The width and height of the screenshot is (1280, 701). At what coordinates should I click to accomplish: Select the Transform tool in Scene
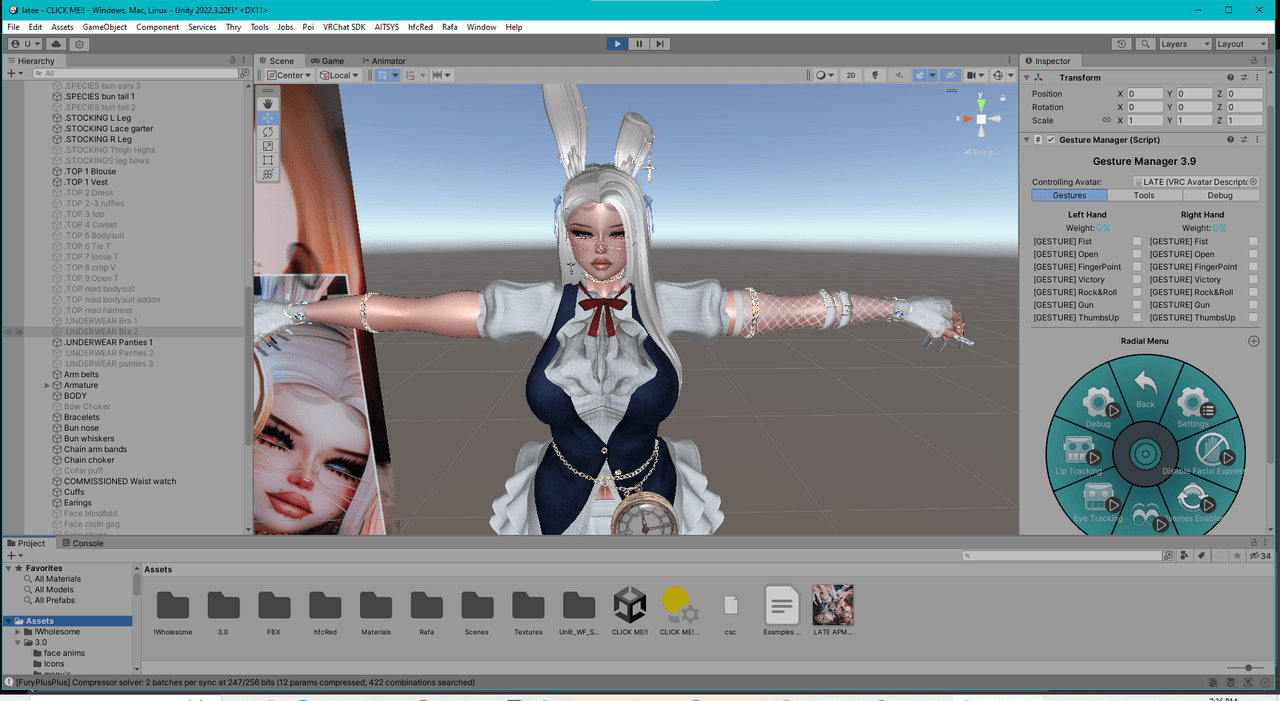[268, 174]
